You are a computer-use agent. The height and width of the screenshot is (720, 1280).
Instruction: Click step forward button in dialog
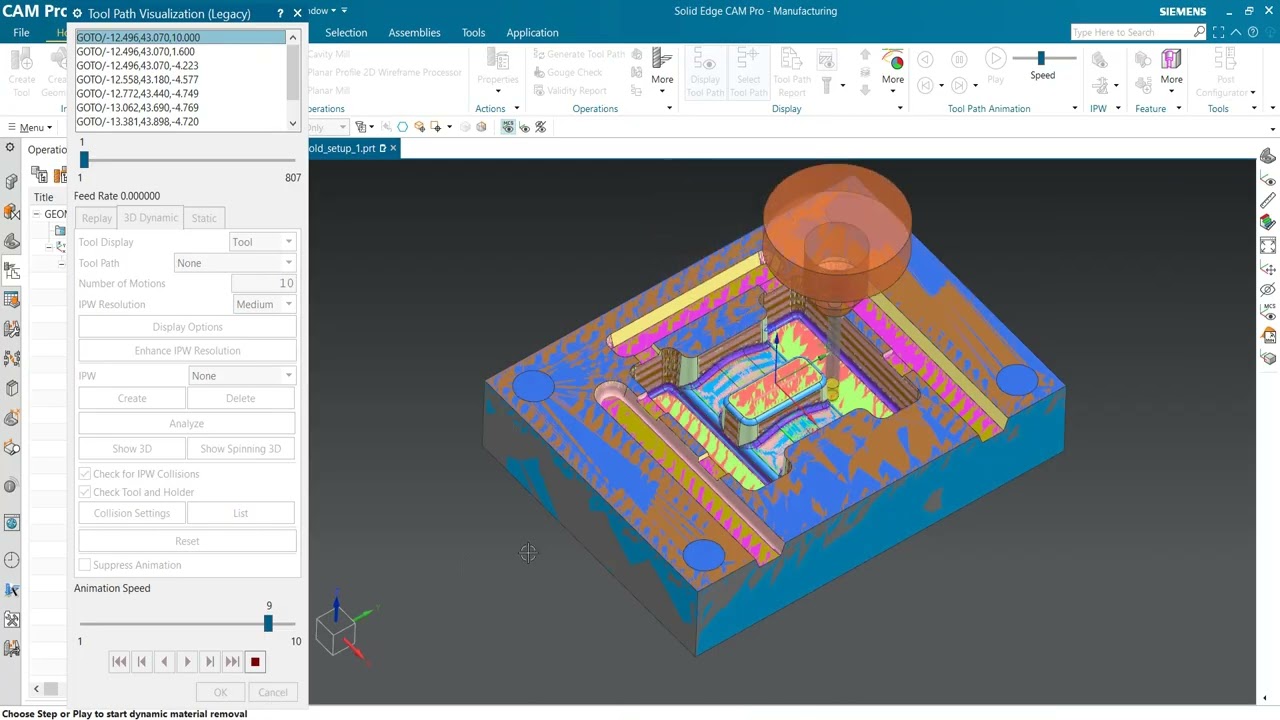[210, 662]
